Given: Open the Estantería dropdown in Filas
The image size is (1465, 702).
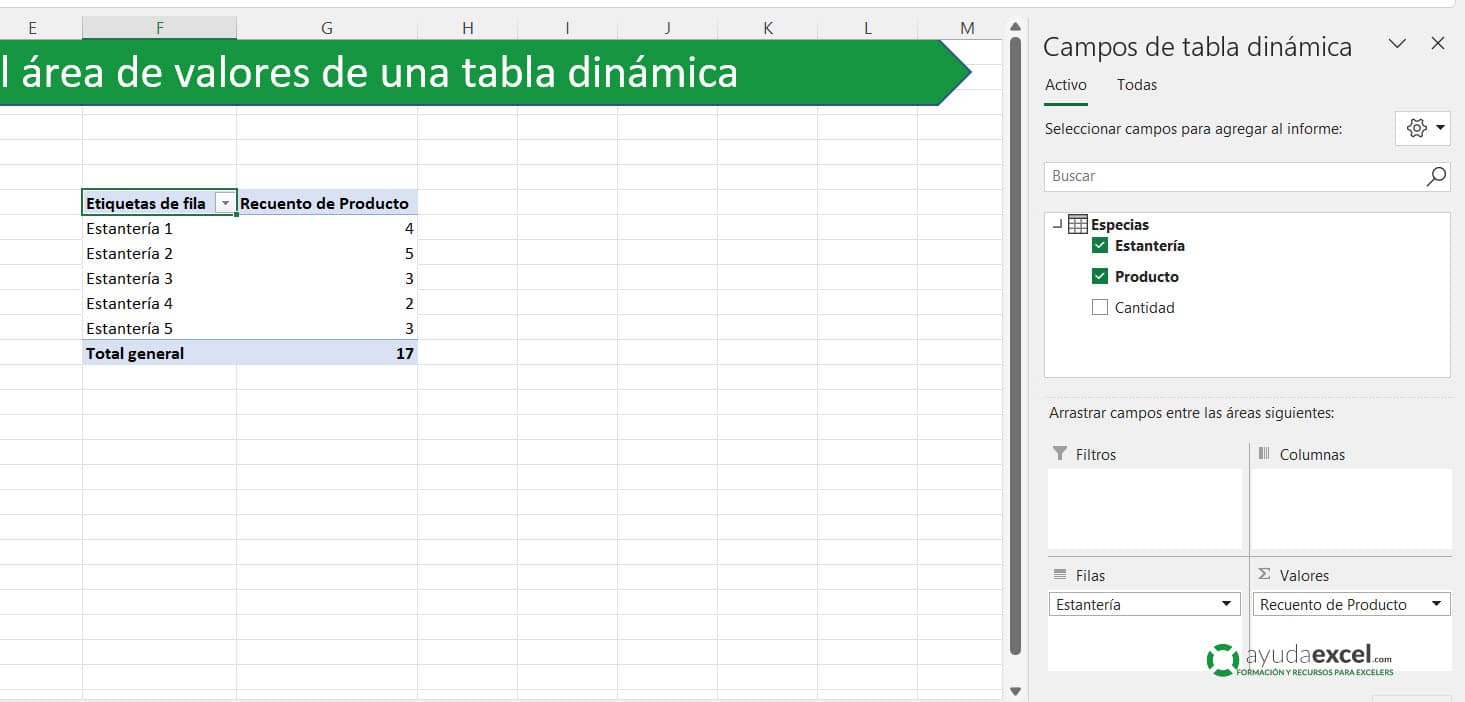Looking at the screenshot, I should [1227, 604].
